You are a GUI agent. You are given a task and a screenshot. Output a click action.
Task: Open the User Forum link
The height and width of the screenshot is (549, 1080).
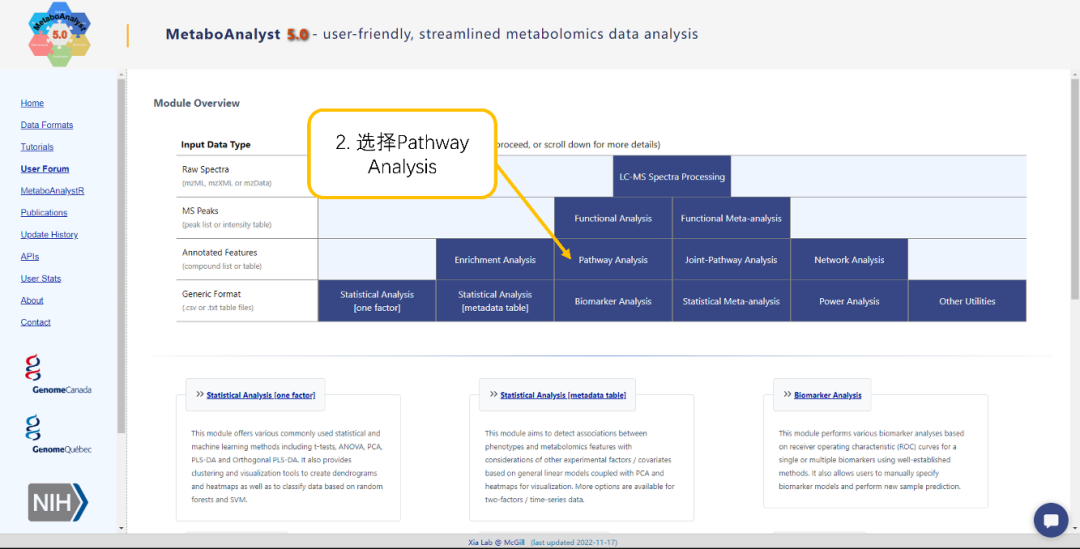[45, 169]
